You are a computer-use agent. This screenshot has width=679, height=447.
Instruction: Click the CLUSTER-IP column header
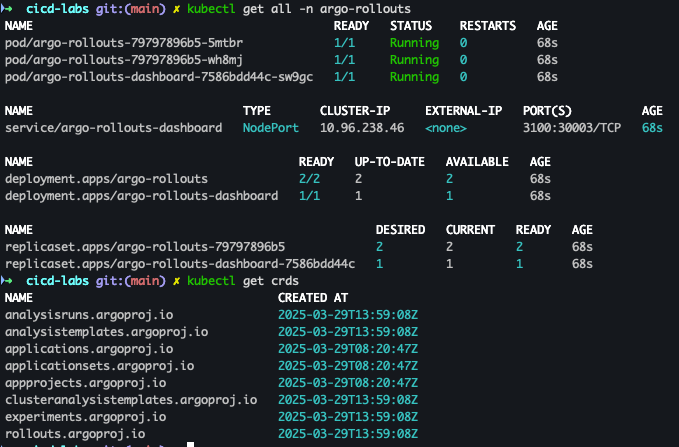355,111
